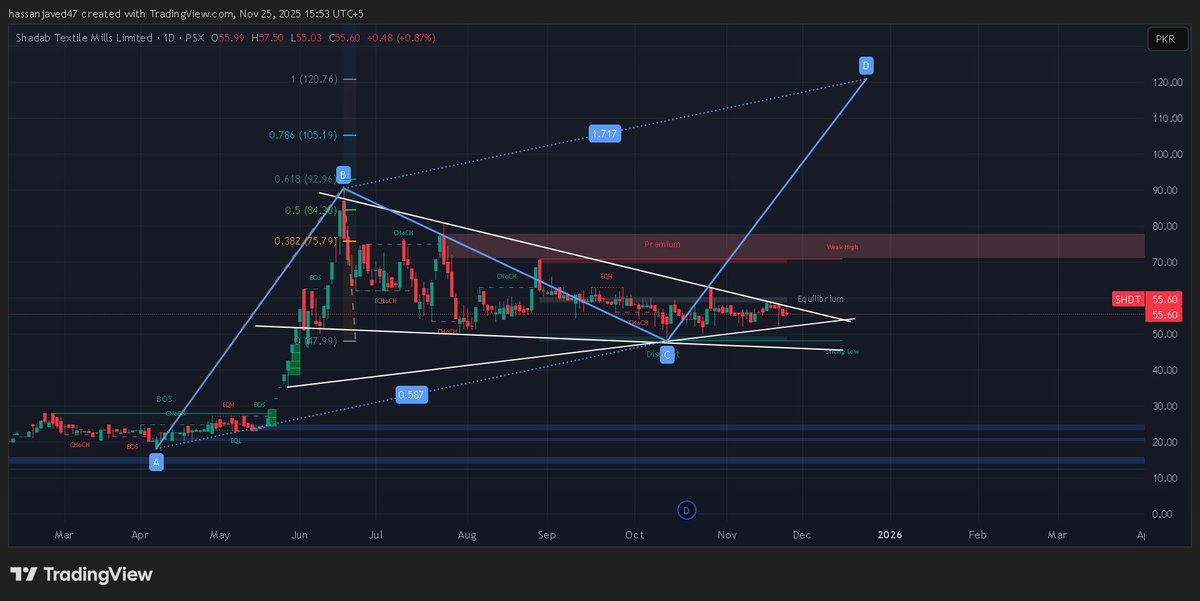Click the 2026 label on time axis

tap(889, 535)
